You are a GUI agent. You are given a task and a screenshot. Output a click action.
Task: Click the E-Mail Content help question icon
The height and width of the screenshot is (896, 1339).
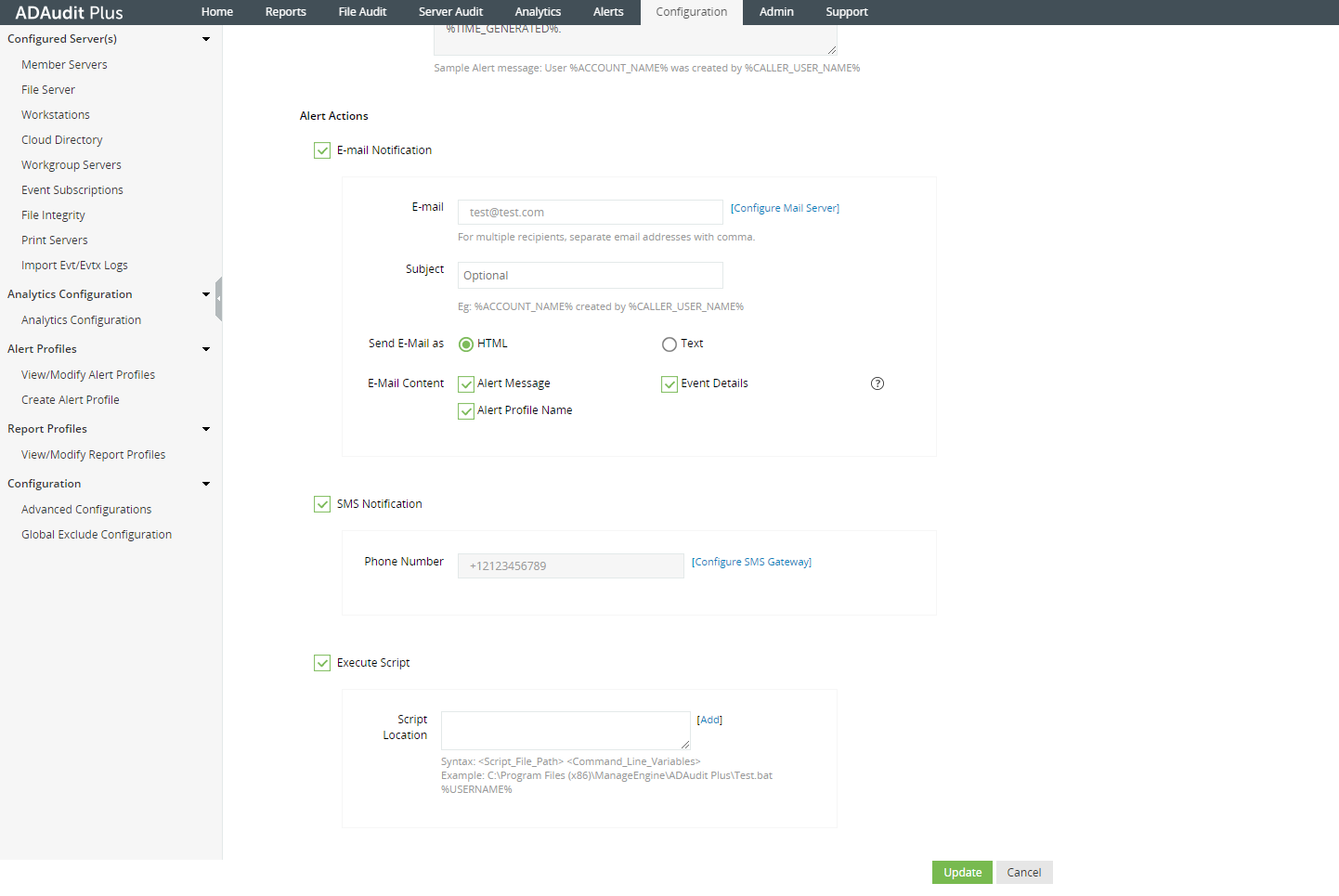(877, 383)
